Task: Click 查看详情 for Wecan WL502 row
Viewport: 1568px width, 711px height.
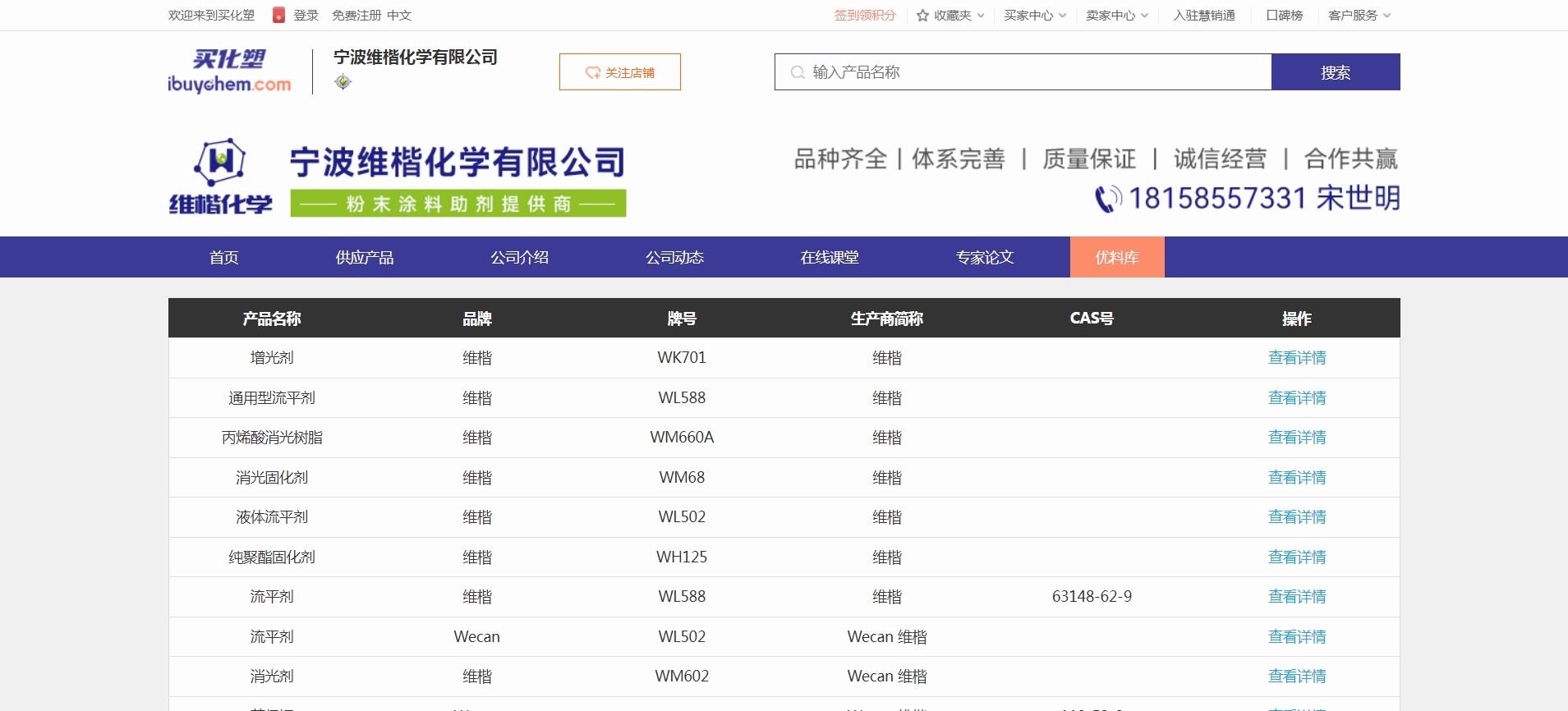Action: [x=1297, y=637]
